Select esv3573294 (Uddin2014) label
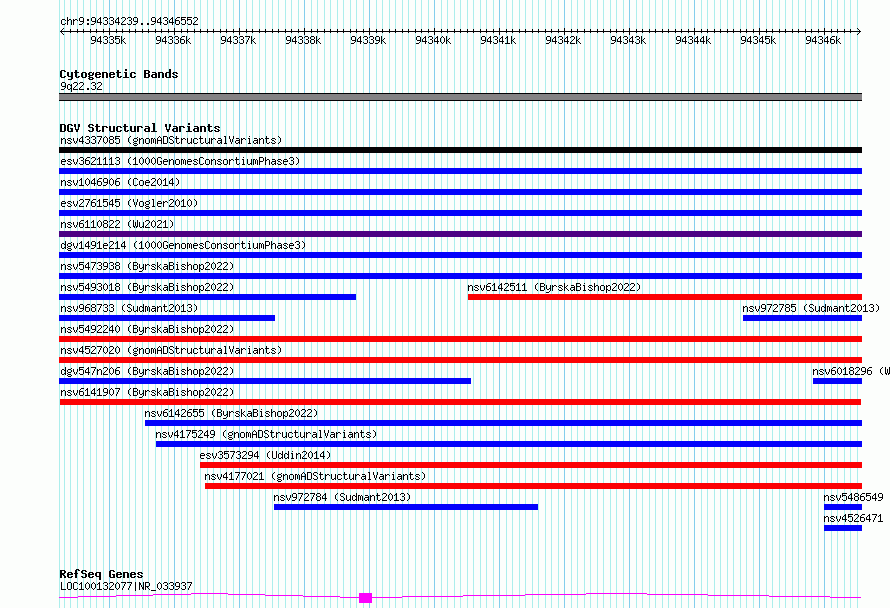Image resolution: width=890 pixels, height=608 pixels. [265, 455]
